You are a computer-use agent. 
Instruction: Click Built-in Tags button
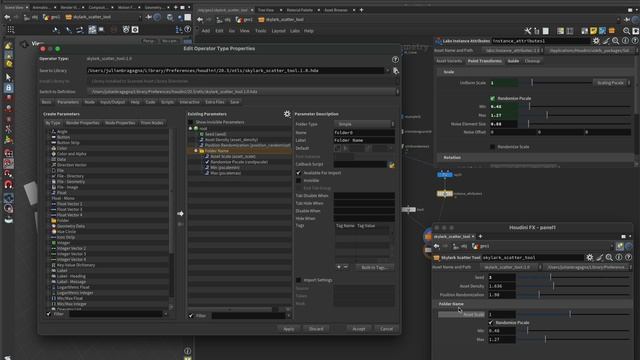[x=374, y=267]
